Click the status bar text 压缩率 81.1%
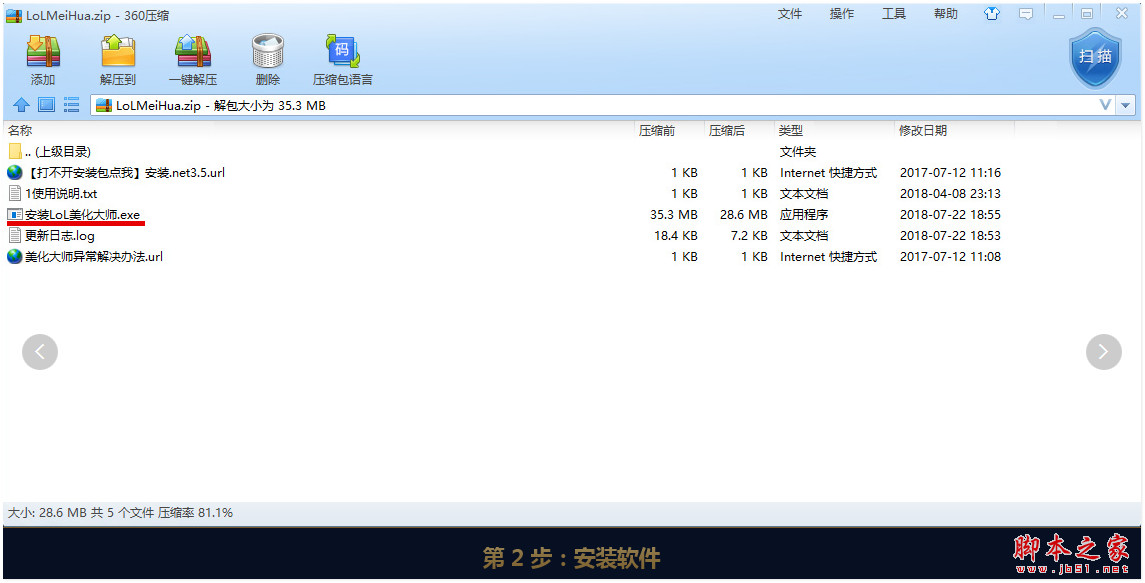 pos(196,513)
